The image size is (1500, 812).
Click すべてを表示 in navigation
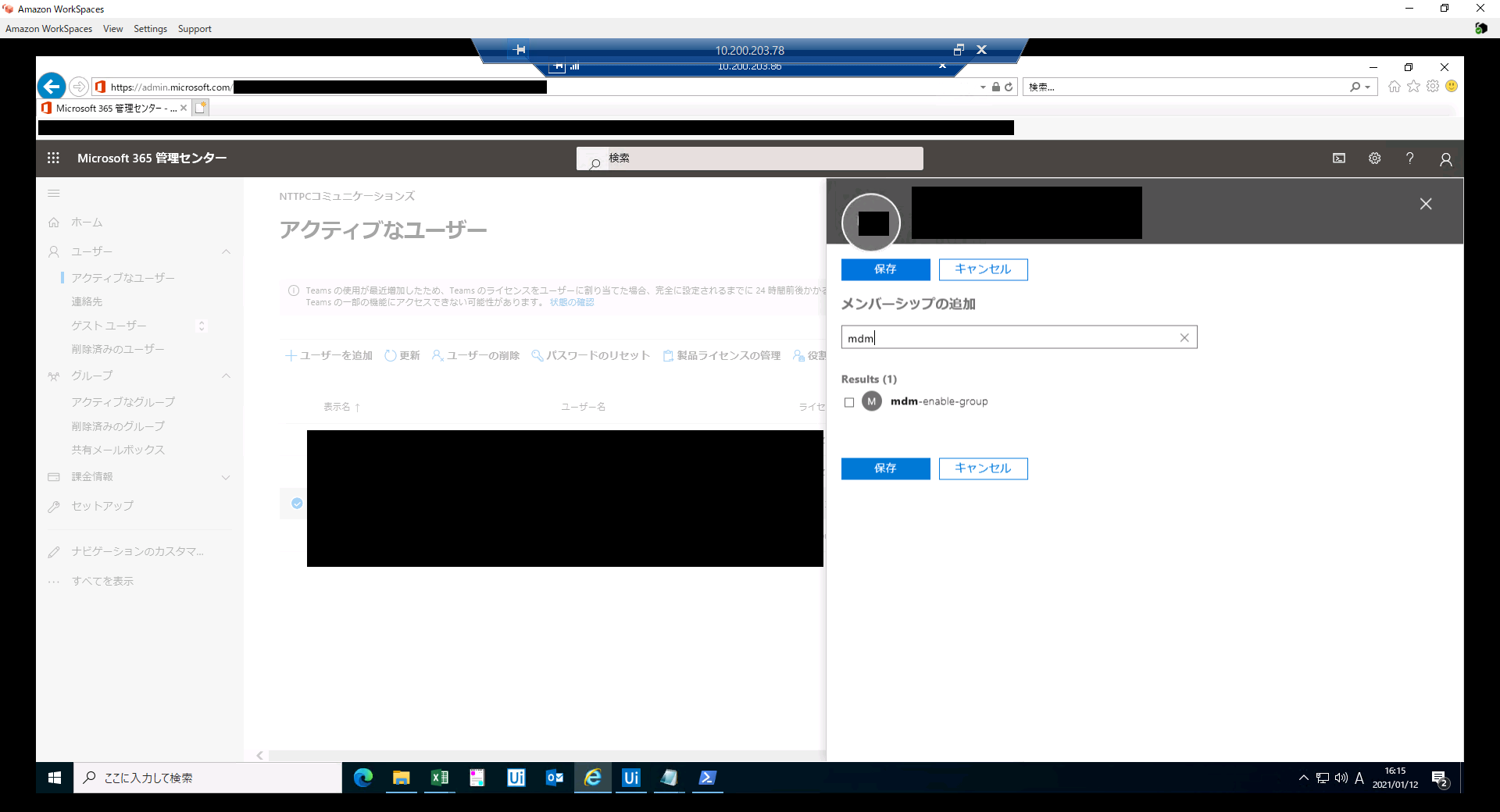coord(102,581)
